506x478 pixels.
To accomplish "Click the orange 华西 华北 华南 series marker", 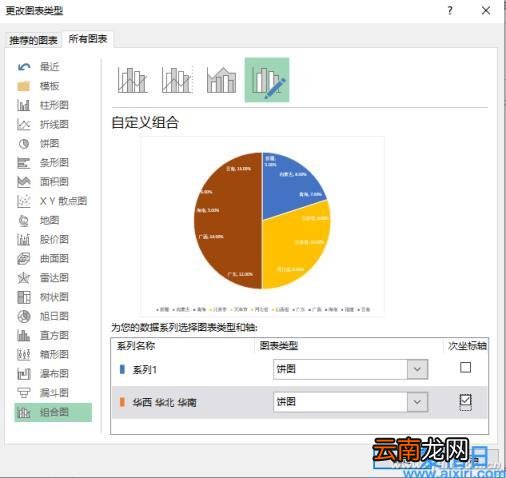I will pyautogui.click(x=122, y=402).
